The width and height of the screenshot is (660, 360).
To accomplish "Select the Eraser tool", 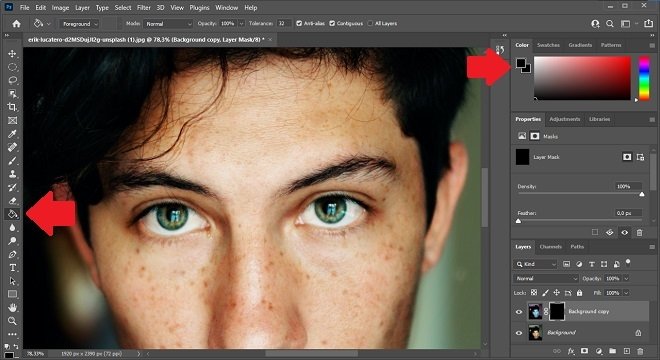I will 12,201.
